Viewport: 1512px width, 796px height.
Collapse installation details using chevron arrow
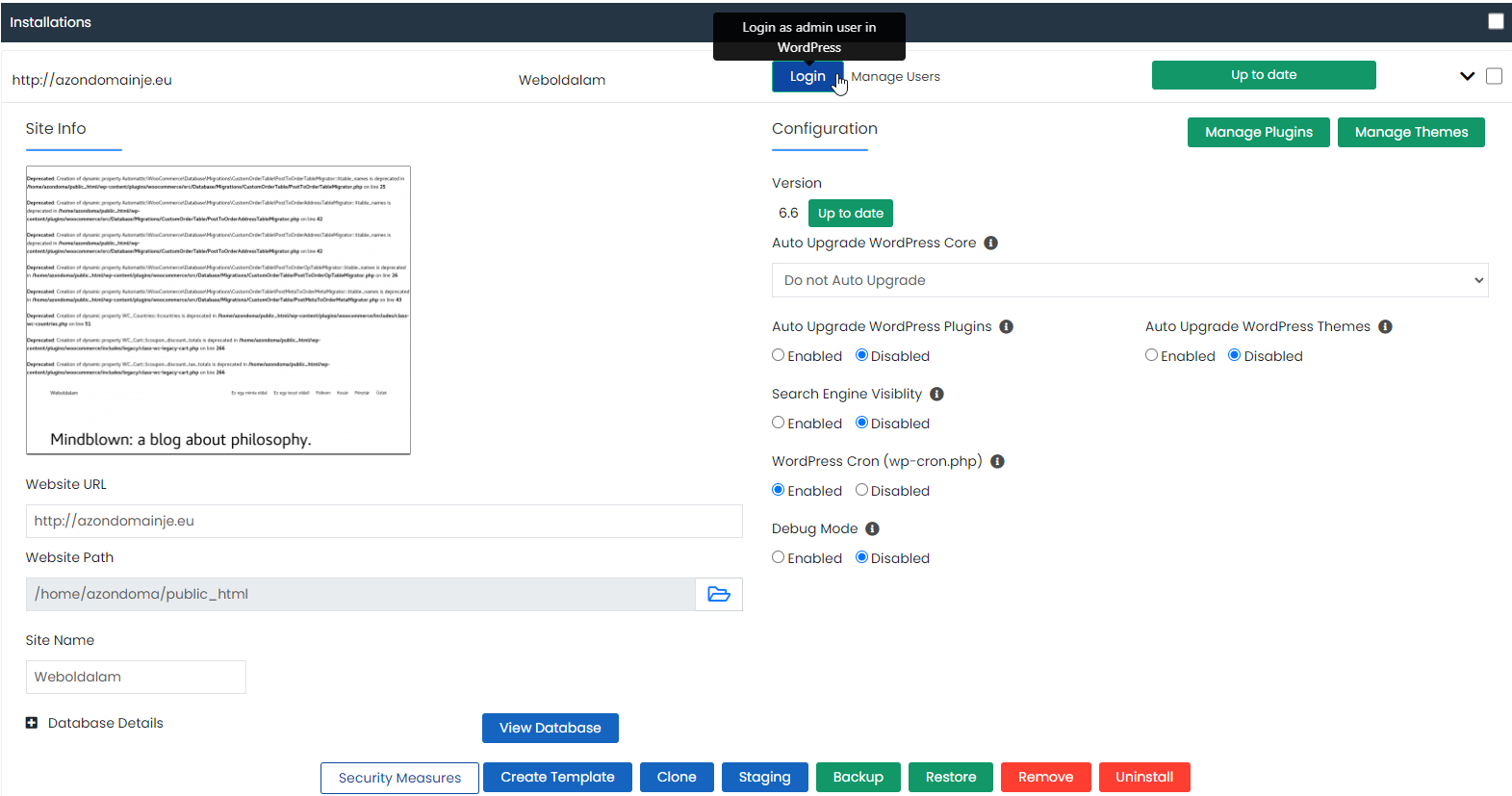coord(1467,76)
